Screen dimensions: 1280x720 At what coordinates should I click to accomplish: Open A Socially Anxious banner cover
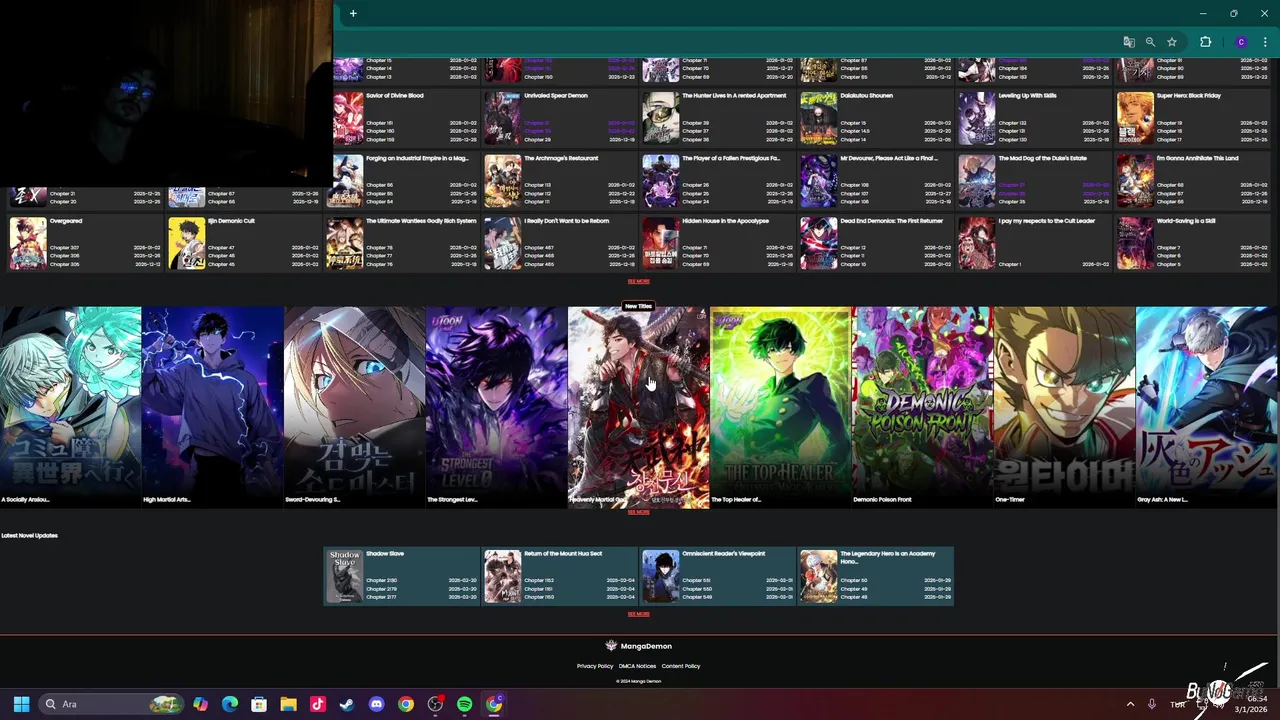(x=70, y=407)
